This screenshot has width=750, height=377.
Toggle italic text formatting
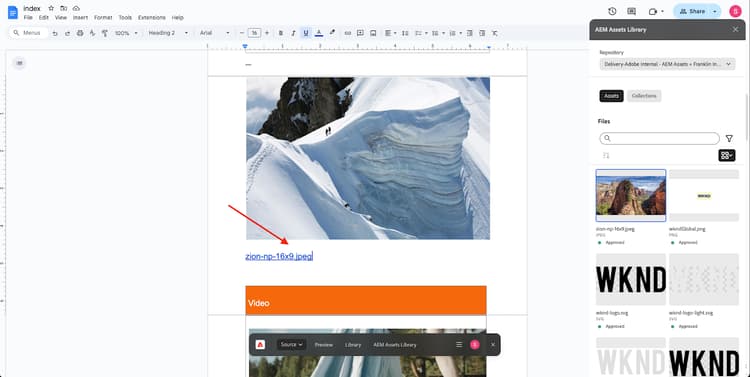pos(293,33)
